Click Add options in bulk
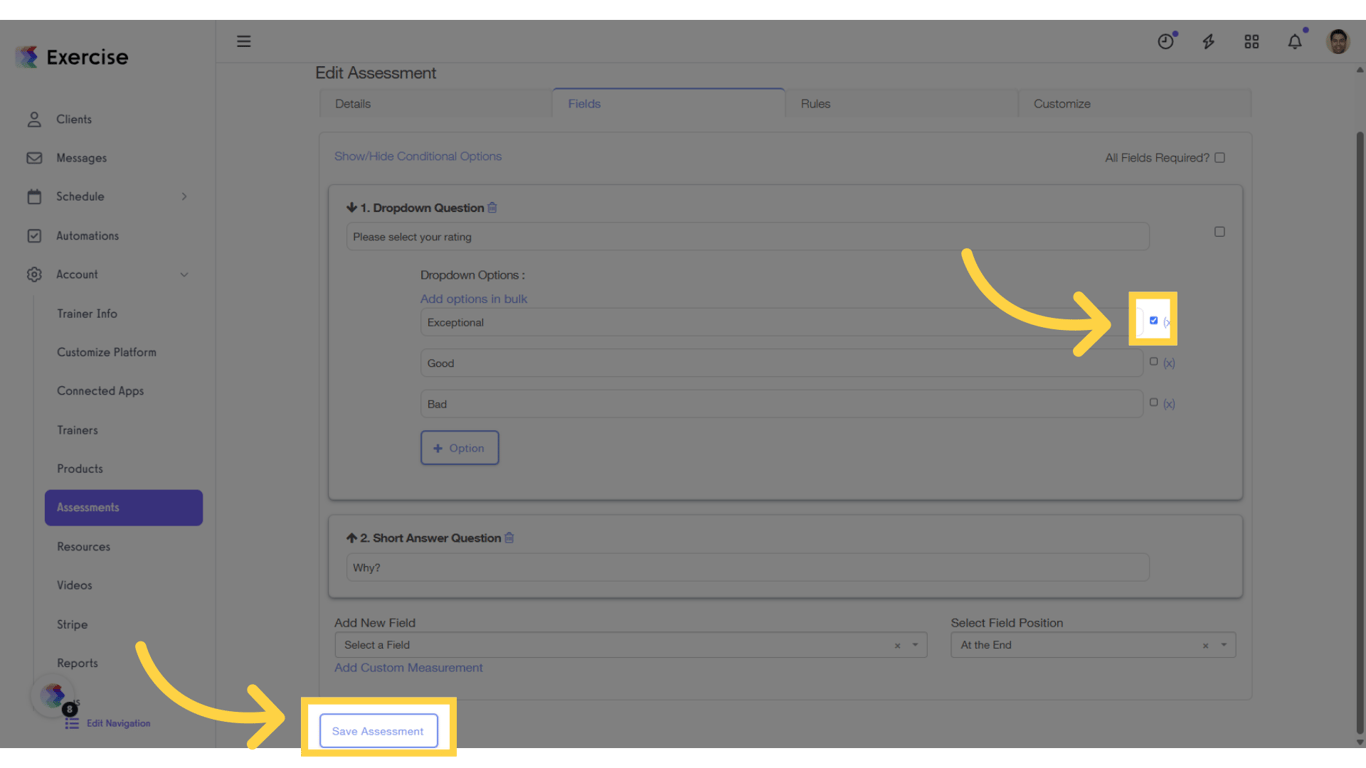 473,298
